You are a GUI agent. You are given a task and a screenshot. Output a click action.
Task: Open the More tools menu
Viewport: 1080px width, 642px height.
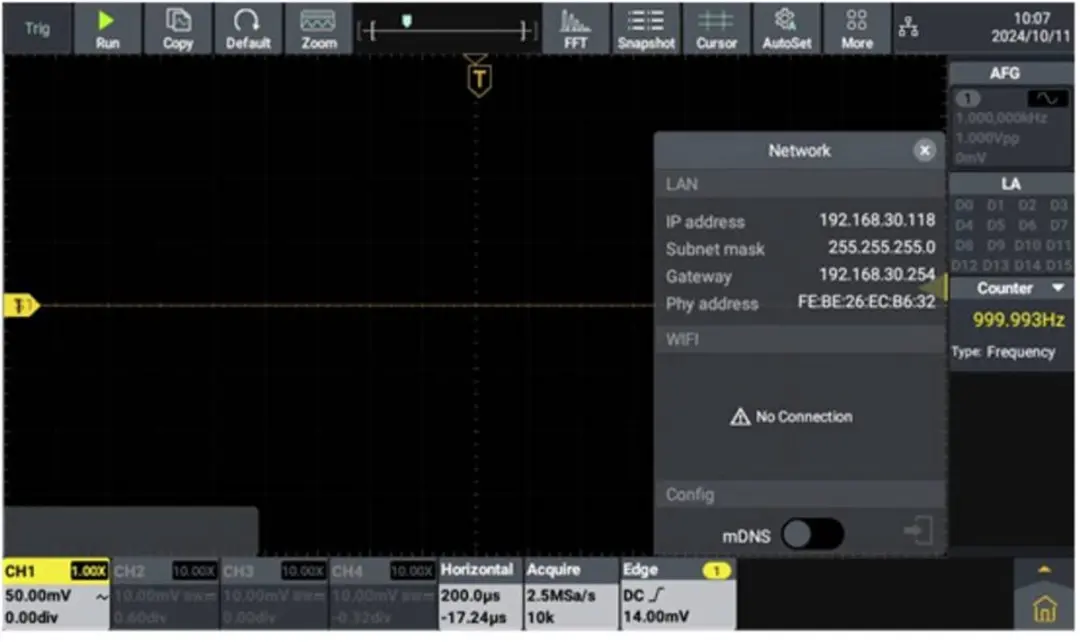coord(857,29)
